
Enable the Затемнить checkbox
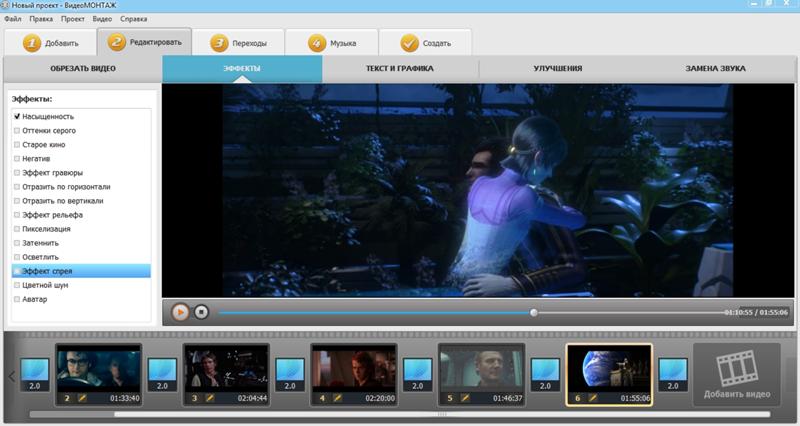(17, 243)
